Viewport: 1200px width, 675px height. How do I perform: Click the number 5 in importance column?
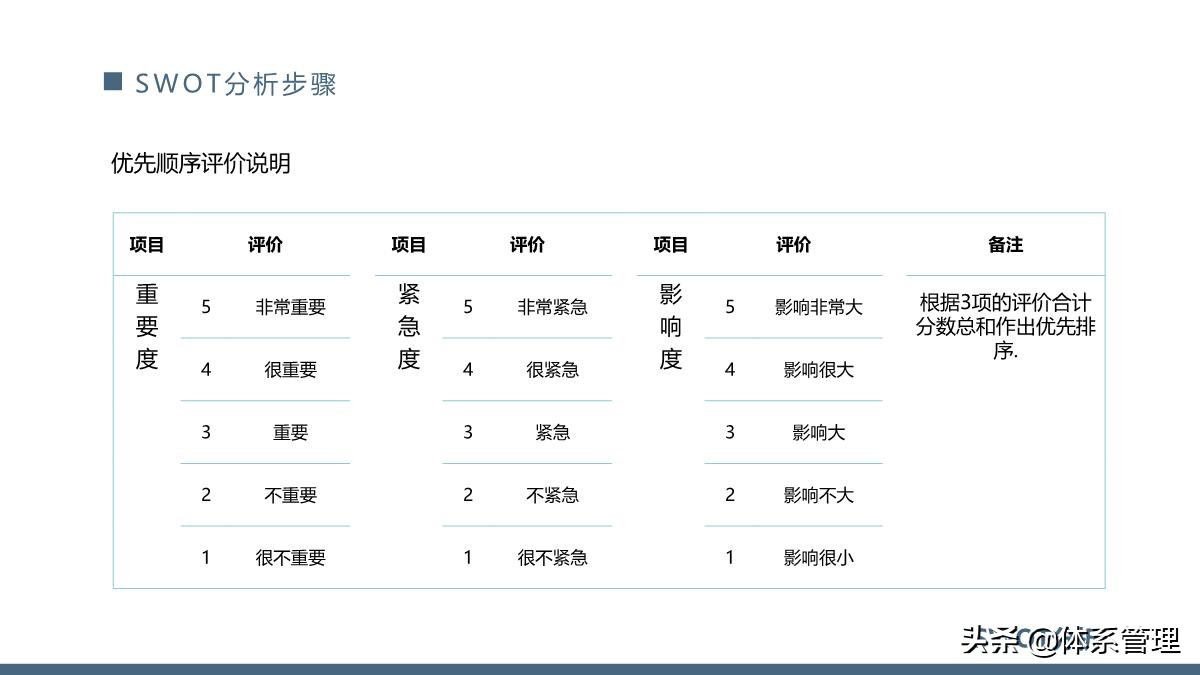(206, 307)
